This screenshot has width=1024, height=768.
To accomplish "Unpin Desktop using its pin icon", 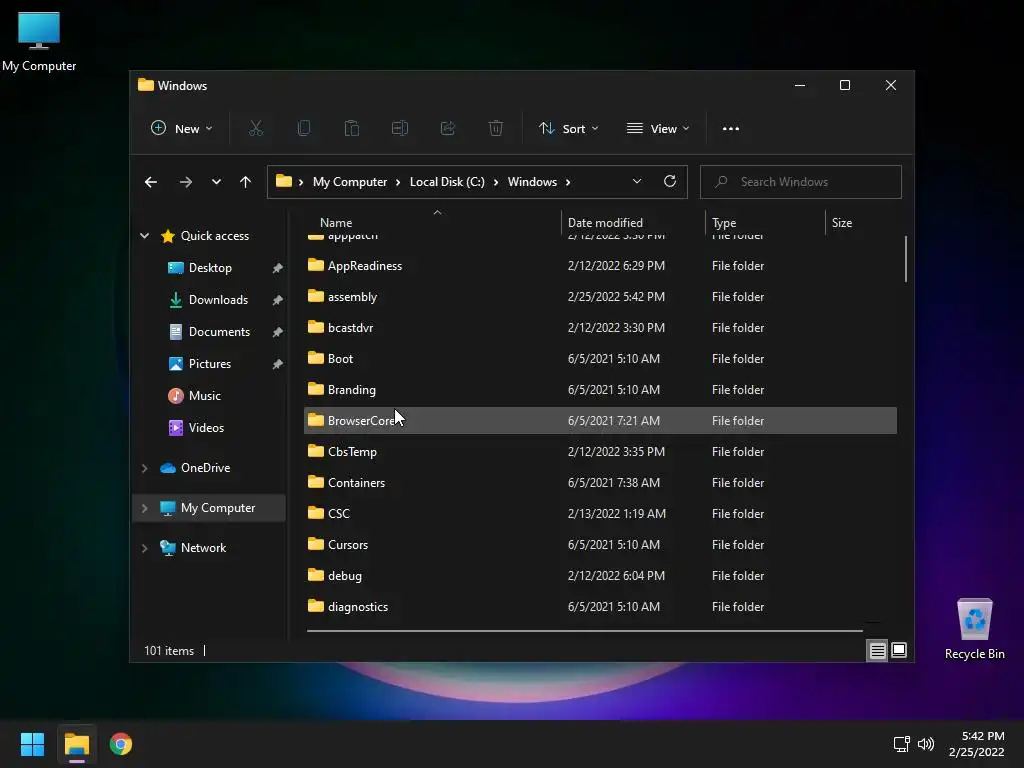I will point(278,268).
